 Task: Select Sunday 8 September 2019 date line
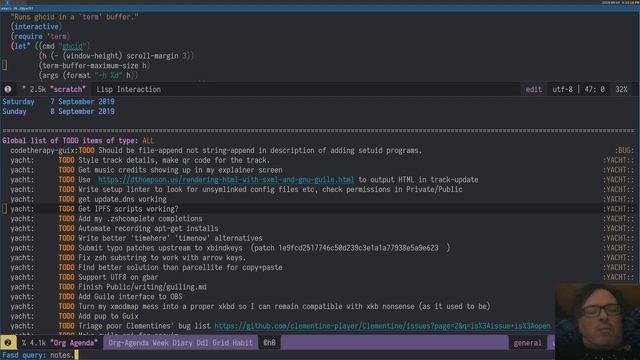(58, 111)
